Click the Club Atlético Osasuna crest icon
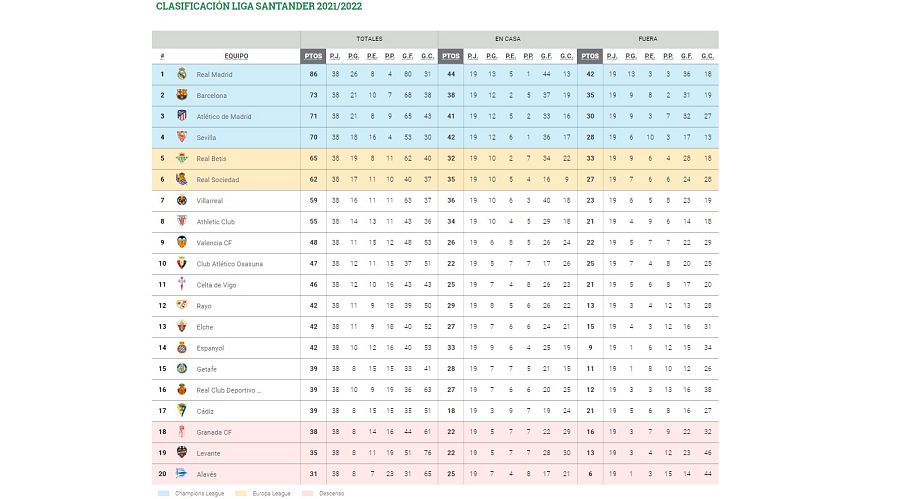This screenshot has height=499, width=900. pyautogui.click(x=182, y=263)
